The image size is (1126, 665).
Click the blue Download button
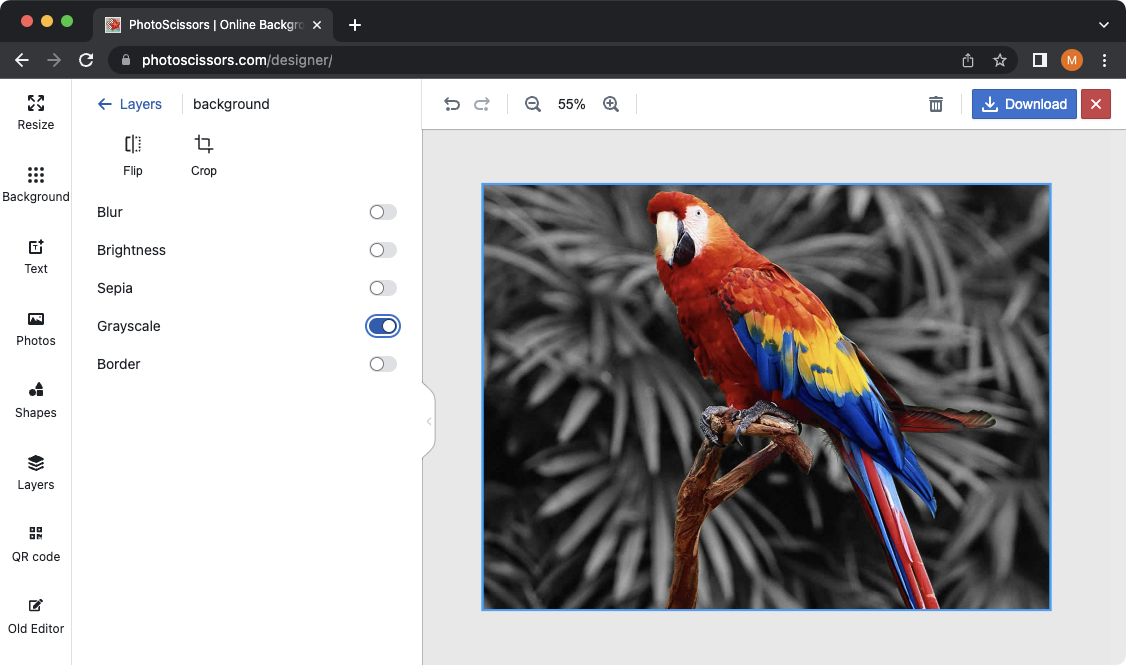(x=1024, y=104)
